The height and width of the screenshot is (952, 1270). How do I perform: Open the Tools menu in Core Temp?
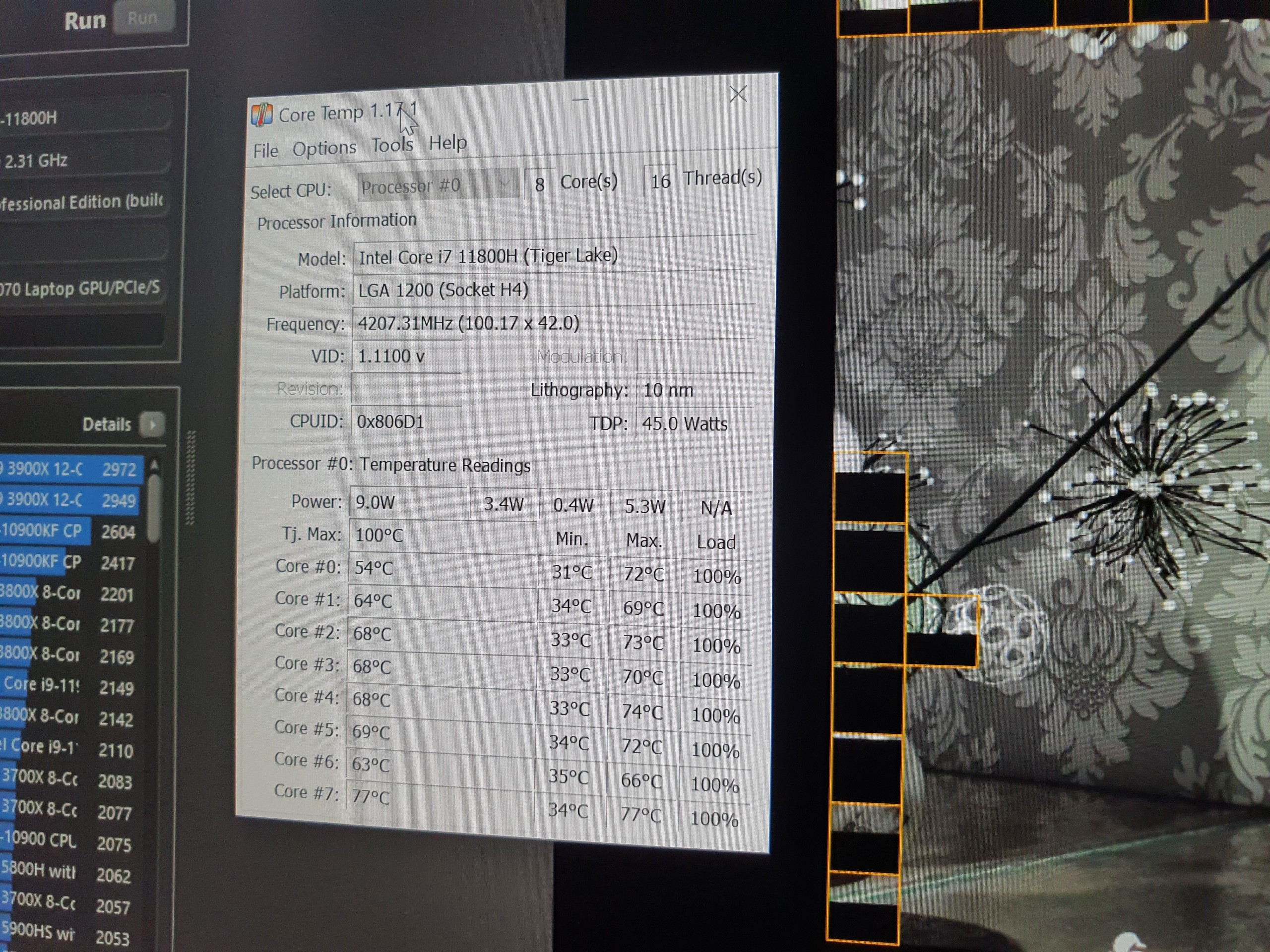tap(391, 145)
